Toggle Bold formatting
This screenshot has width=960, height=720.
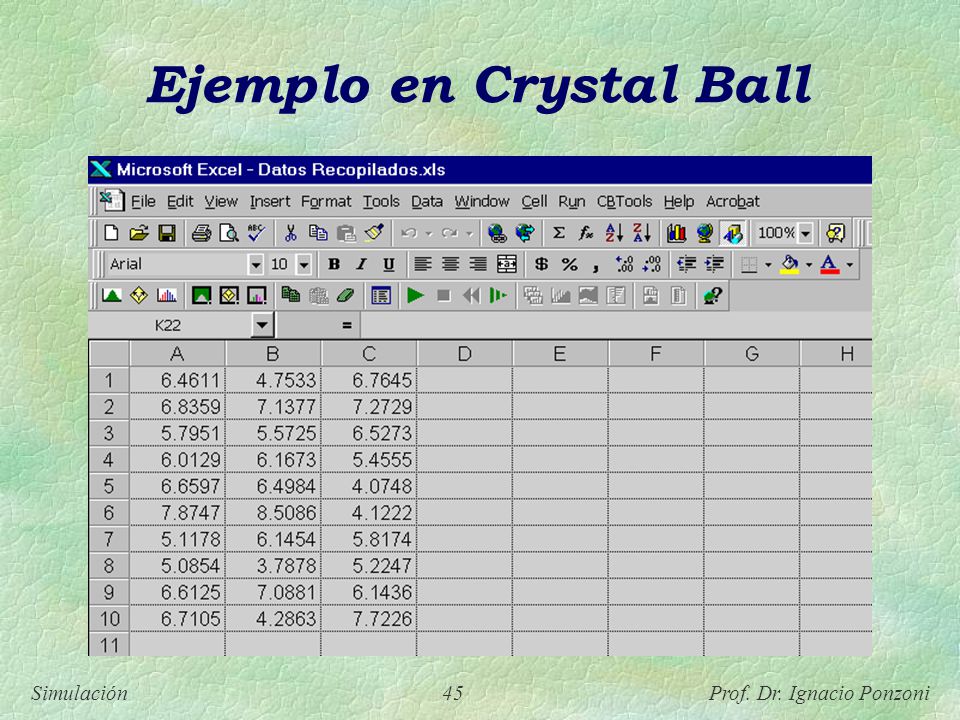tap(334, 264)
